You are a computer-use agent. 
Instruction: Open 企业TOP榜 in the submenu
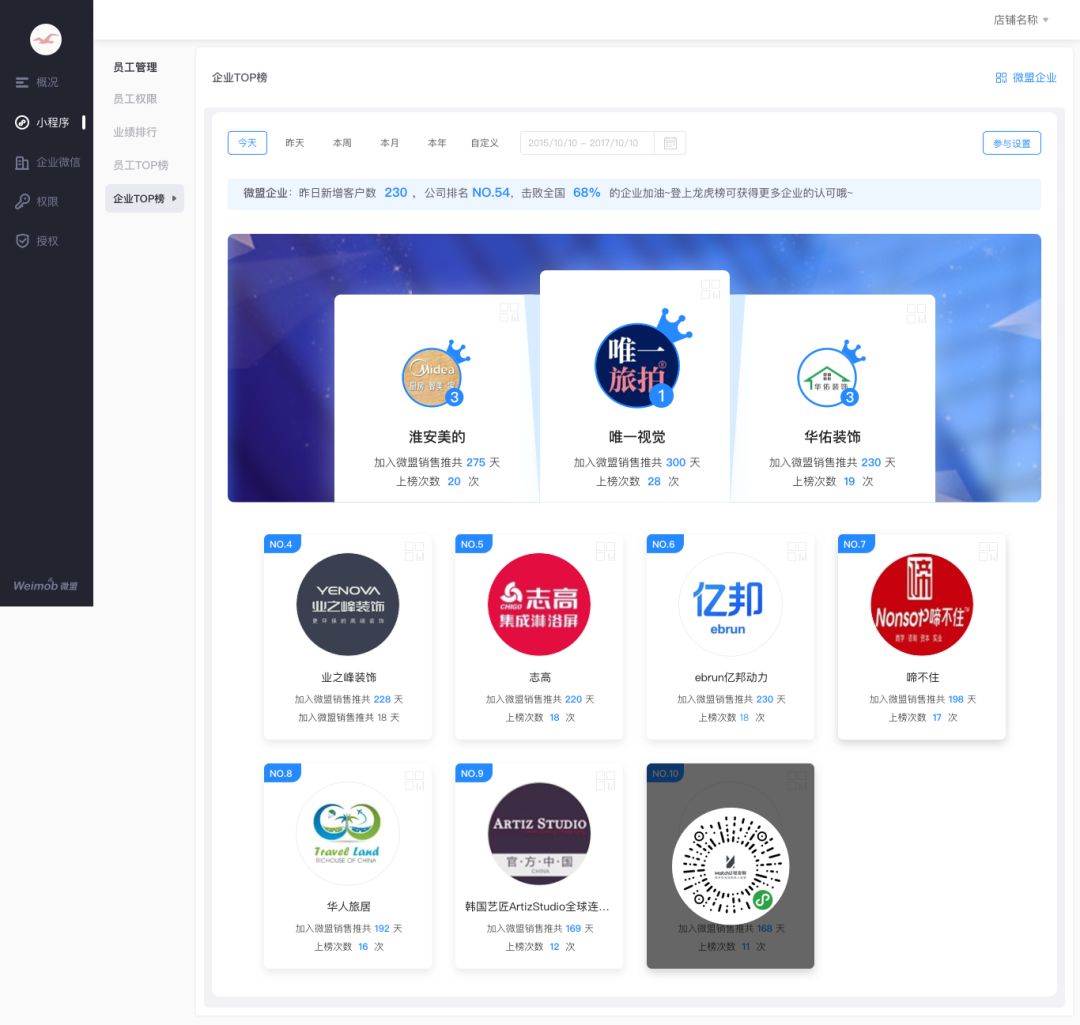coord(145,198)
